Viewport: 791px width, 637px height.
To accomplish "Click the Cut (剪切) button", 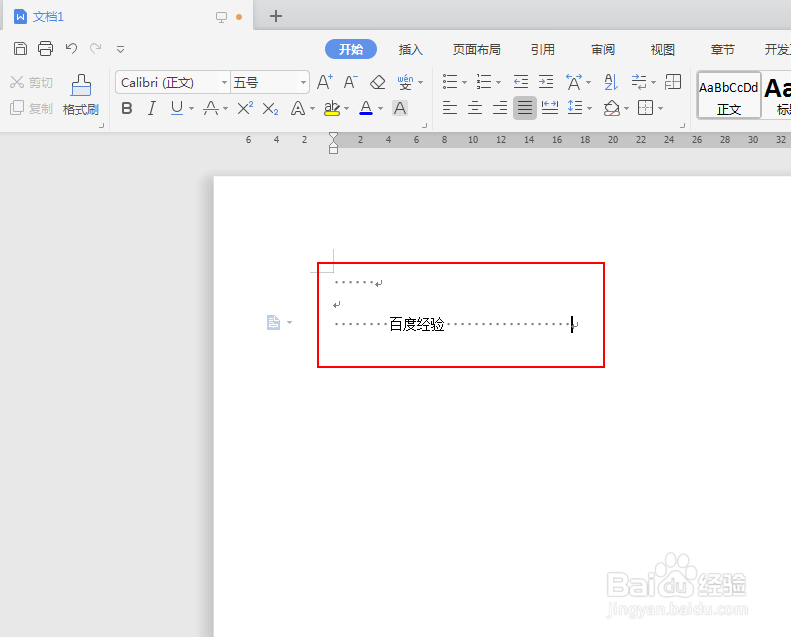I will point(31,82).
